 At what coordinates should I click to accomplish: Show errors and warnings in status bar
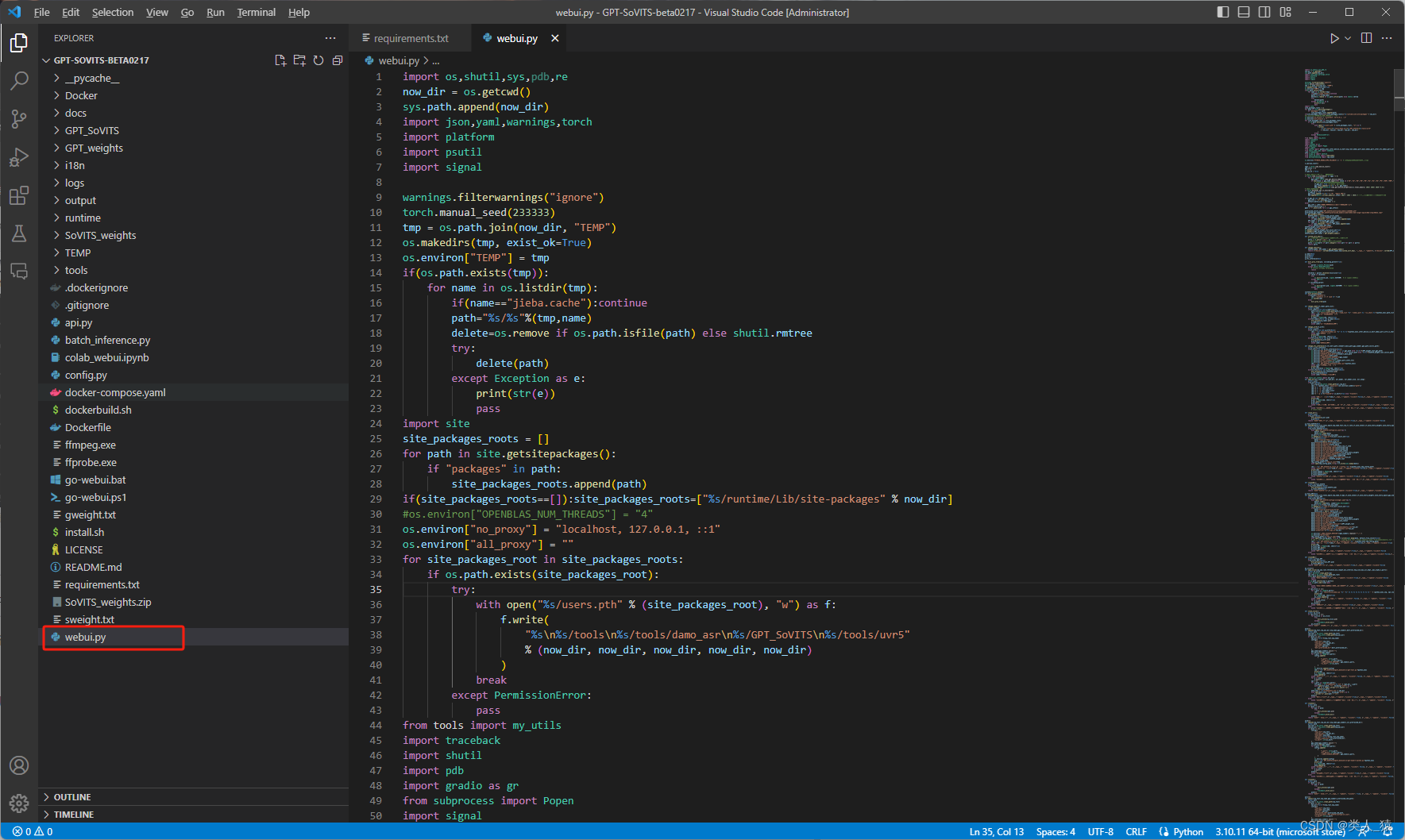tap(33, 831)
